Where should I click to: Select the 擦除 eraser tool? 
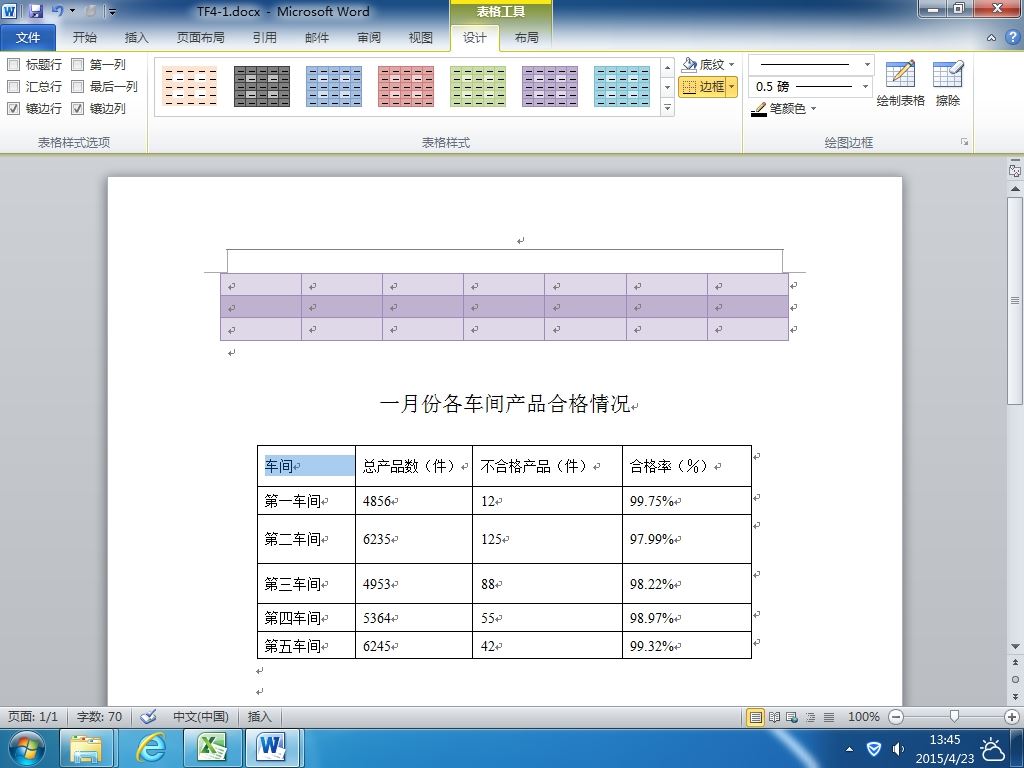click(x=948, y=83)
